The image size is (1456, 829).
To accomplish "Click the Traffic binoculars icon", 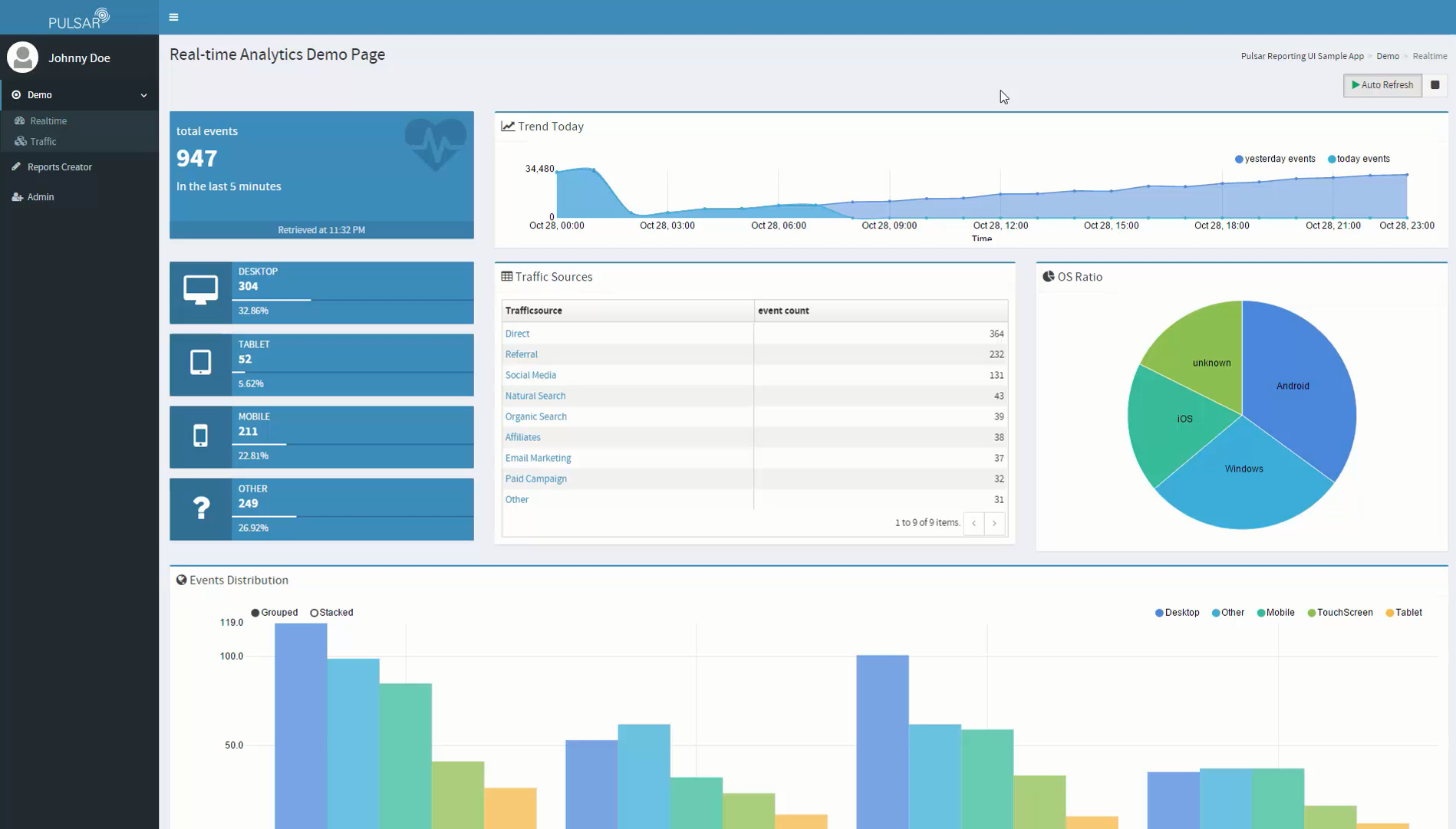I will (21, 141).
